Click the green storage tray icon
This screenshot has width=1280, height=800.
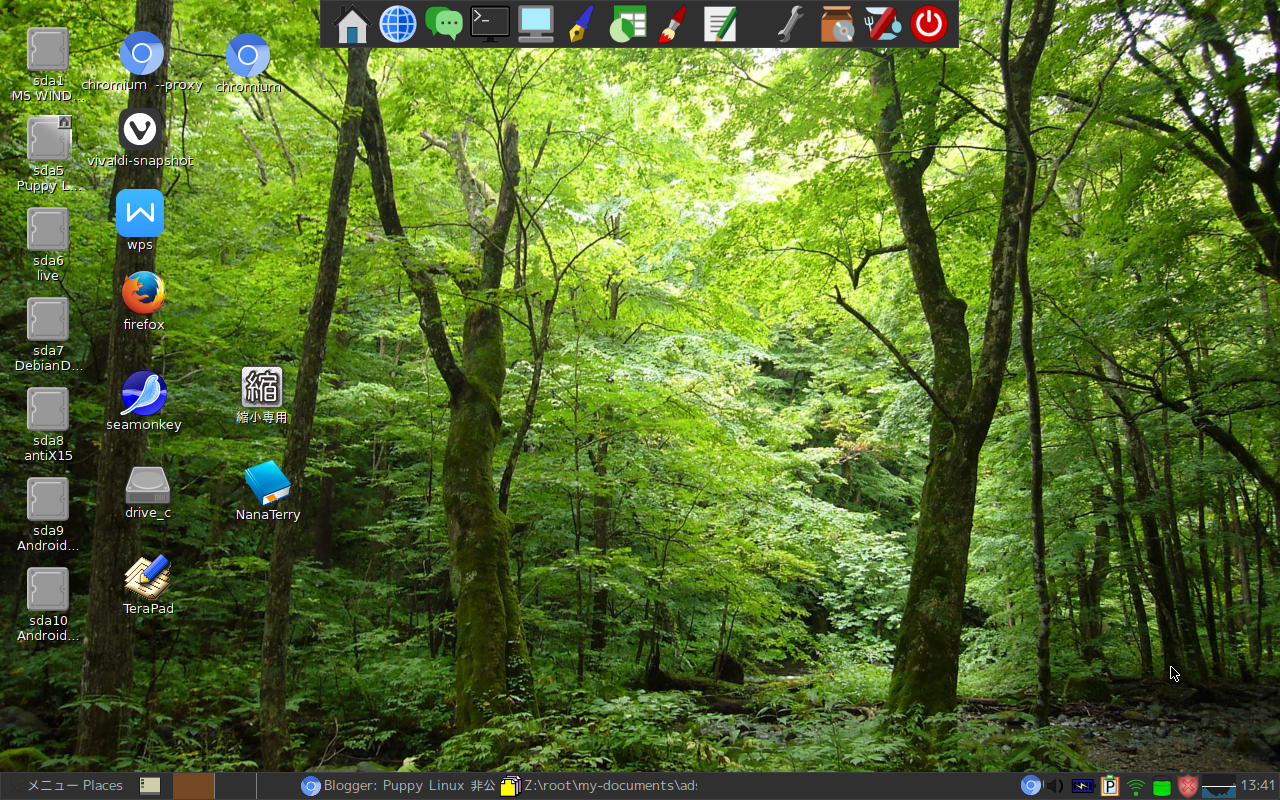(x=1162, y=788)
